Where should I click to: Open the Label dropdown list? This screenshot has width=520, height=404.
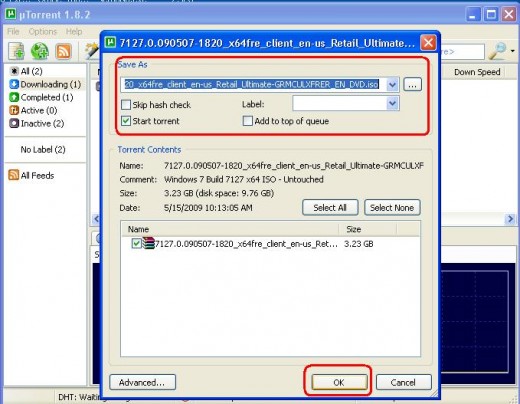point(392,103)
